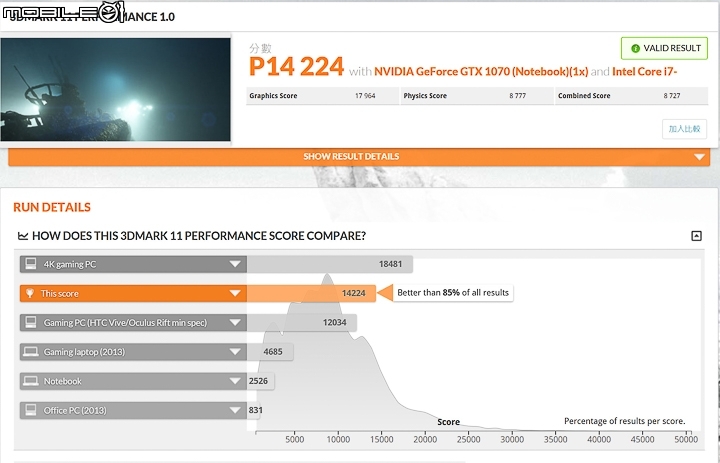This screenshot has height=463, width=720.
Task: Expand the Show Result Details bar
Action: point(359,157)
